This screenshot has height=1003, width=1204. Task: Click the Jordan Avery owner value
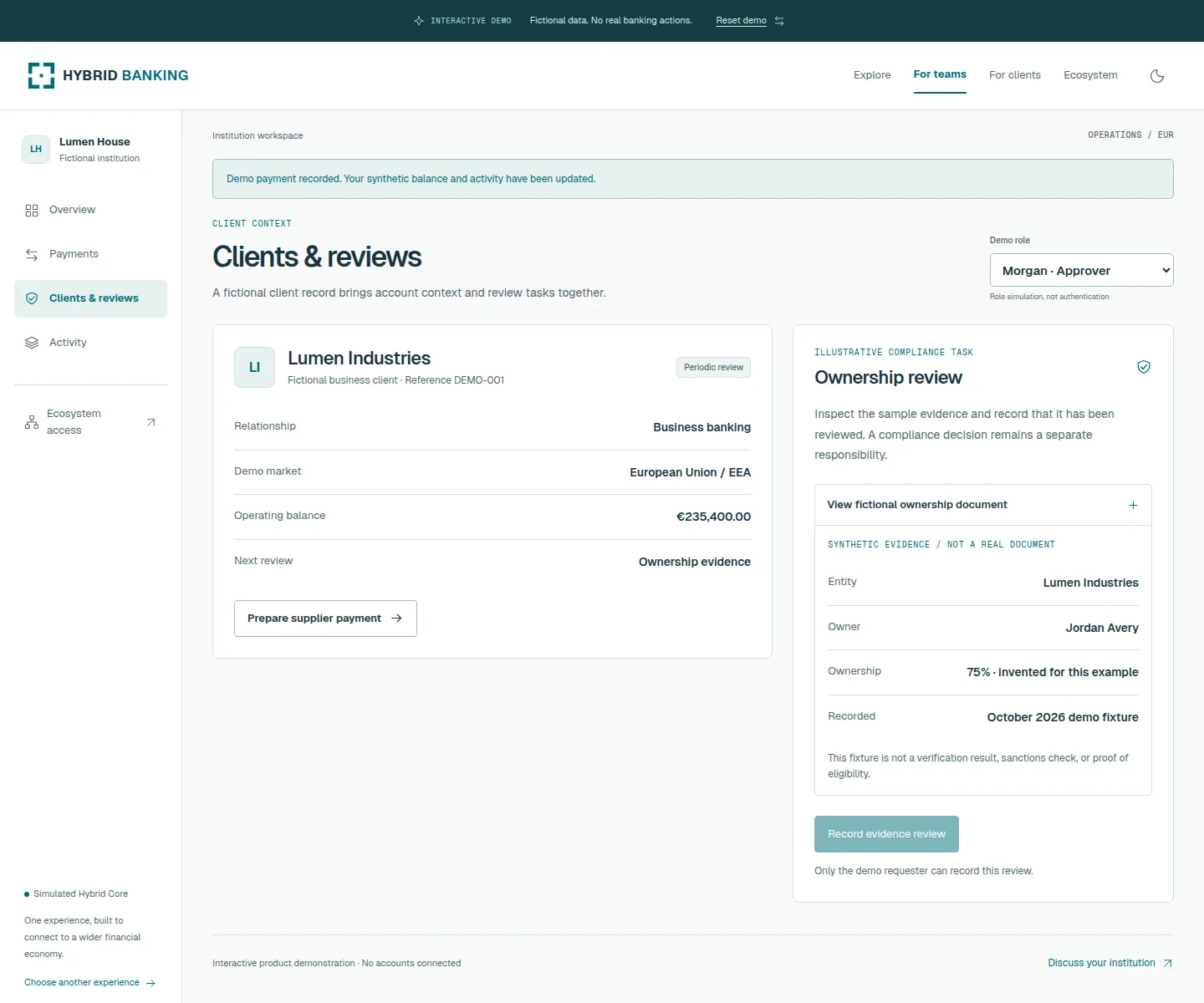coord(1102,628)
